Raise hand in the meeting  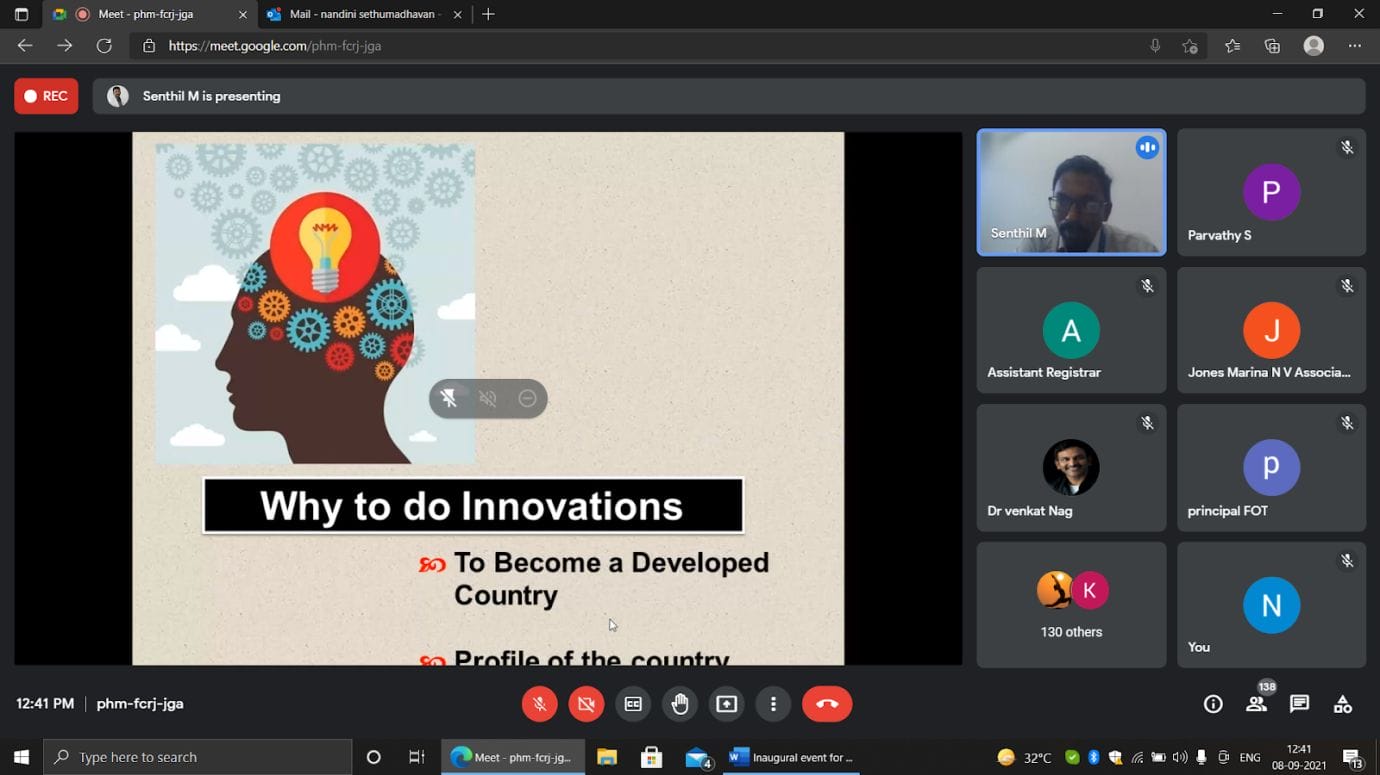pyautogui.click(x=680, y=704)
